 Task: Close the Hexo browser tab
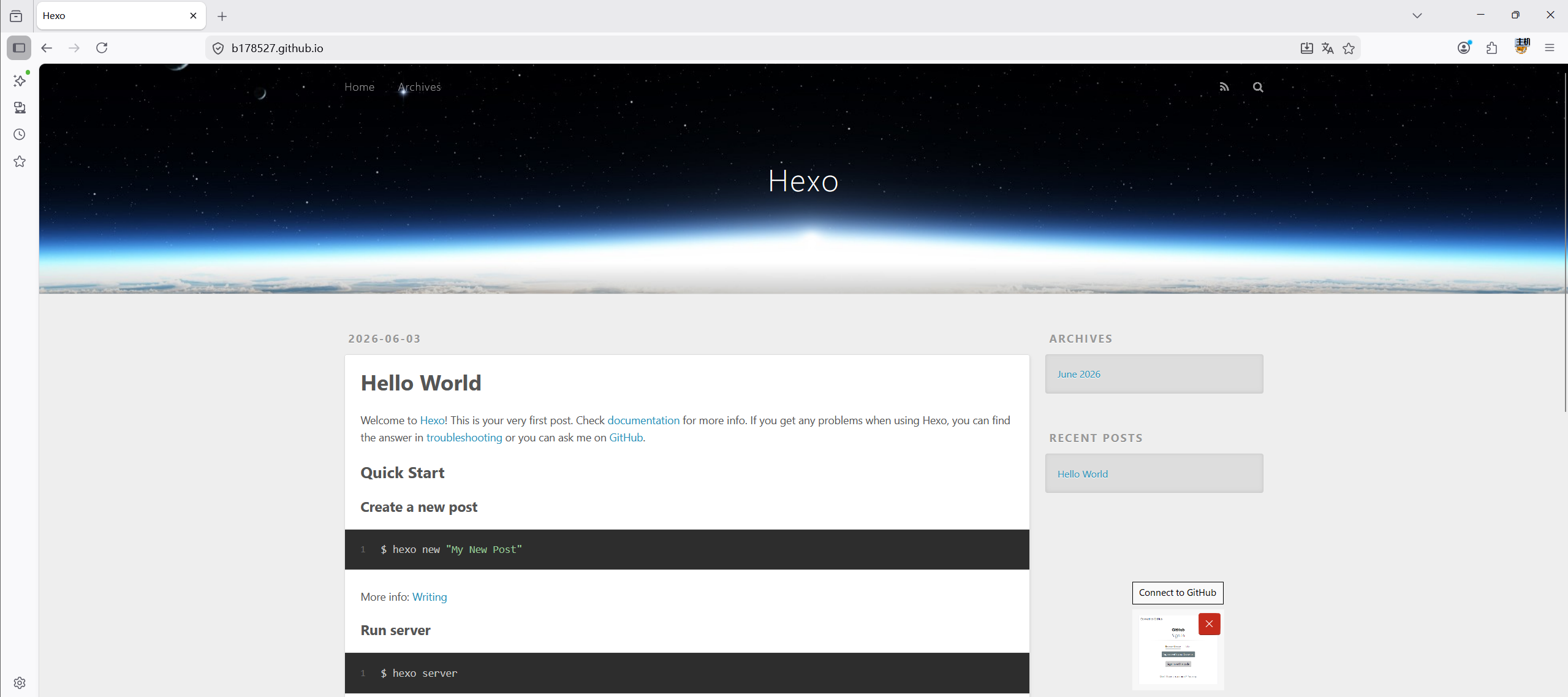point(193,16)
